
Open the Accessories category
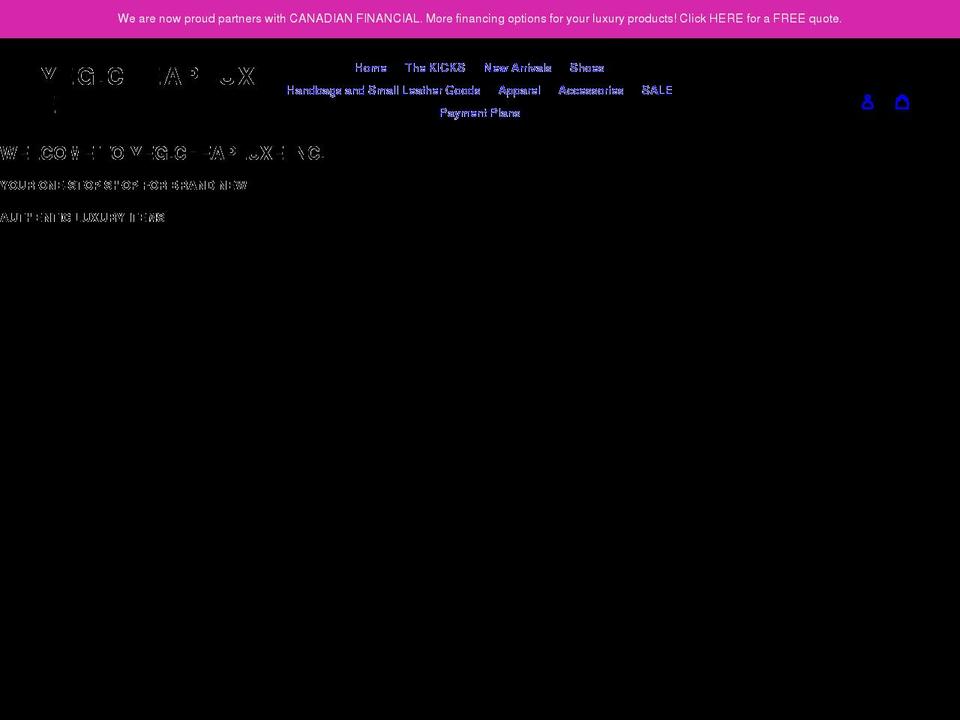[x=590, y=90]
